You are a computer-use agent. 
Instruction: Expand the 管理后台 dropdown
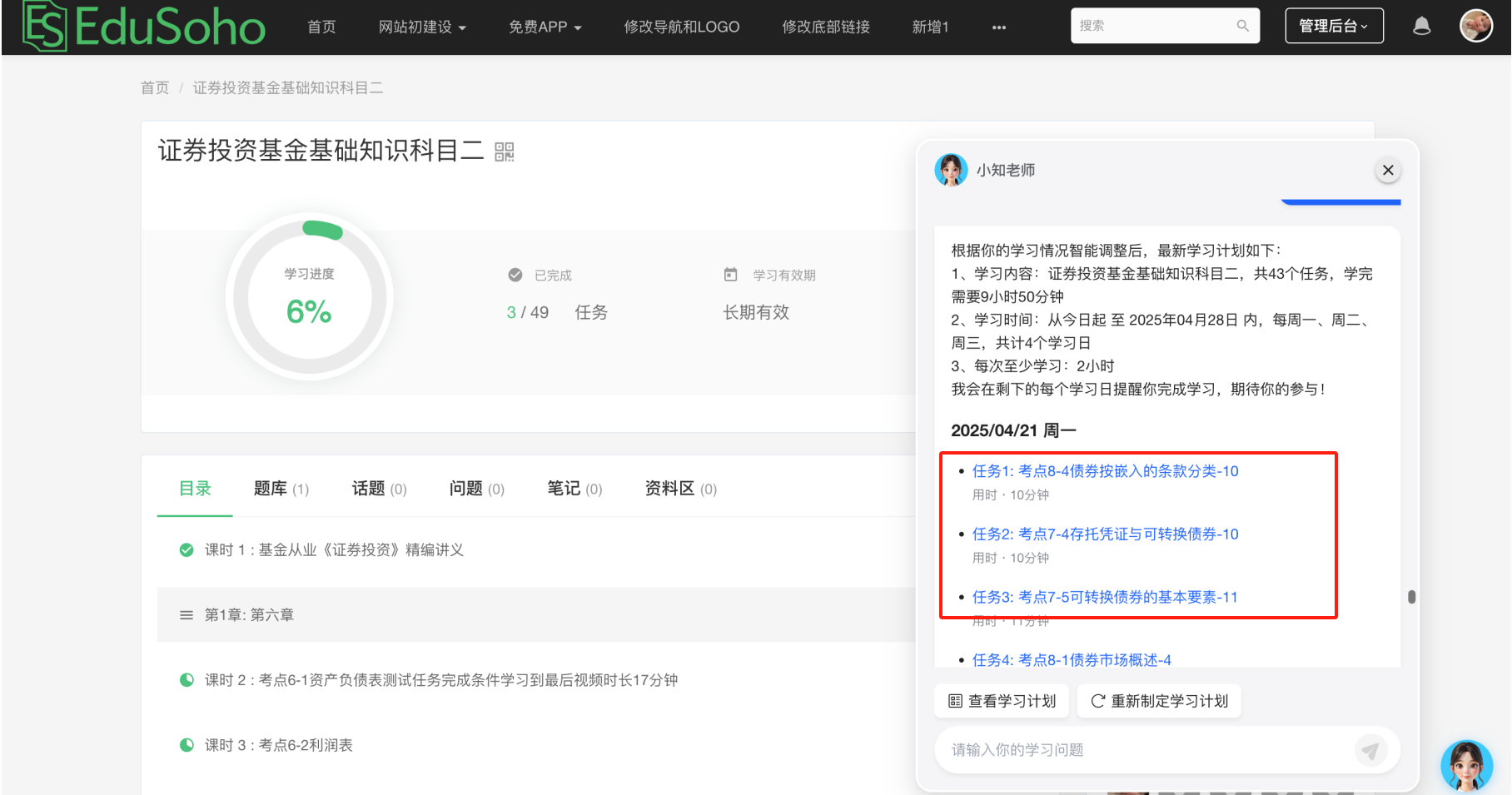[x=1333, y=25]
